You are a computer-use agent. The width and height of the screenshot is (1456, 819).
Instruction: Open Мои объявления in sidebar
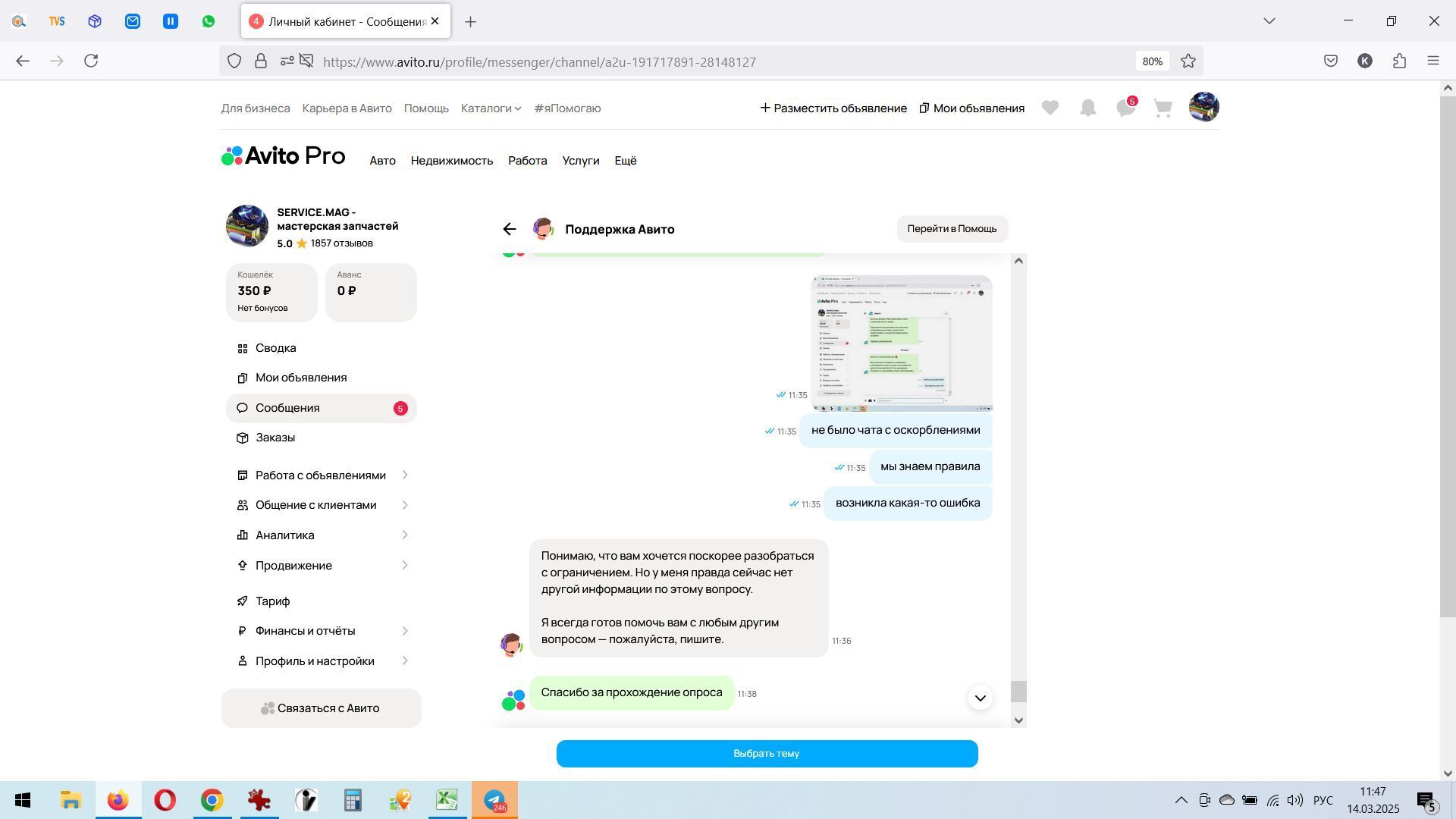322,378
